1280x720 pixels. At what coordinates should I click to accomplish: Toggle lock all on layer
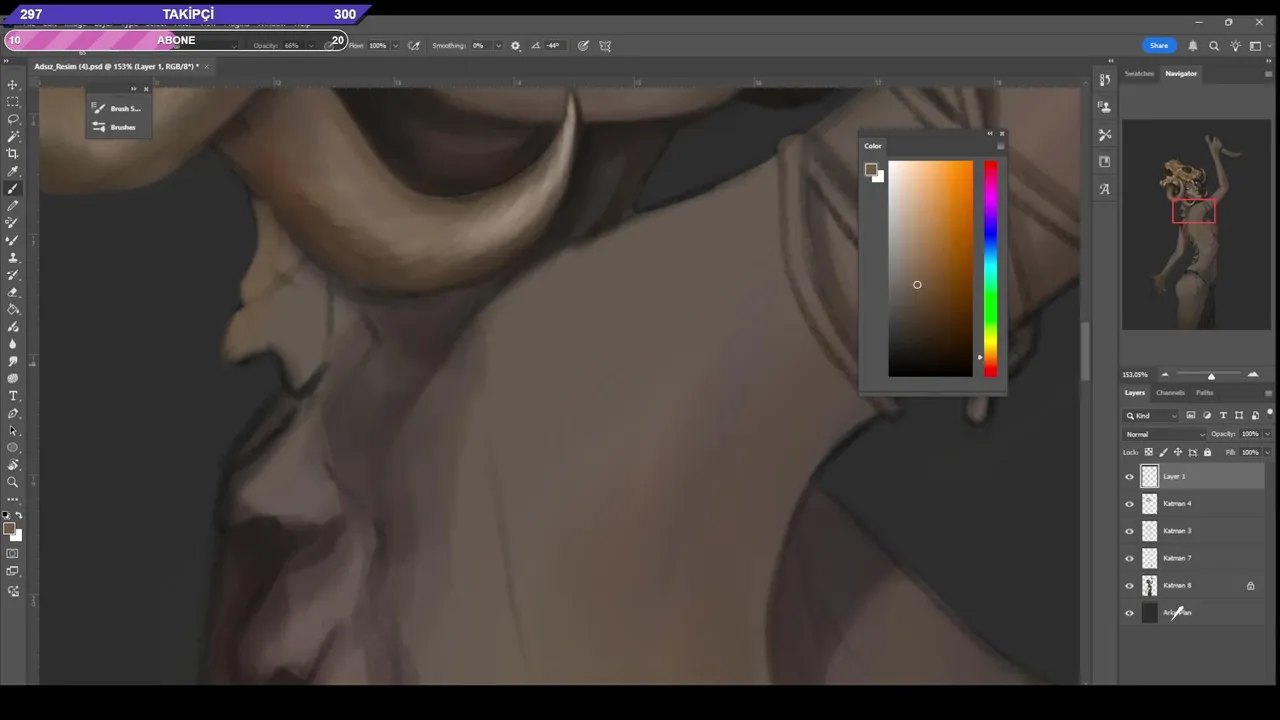(x=1207, y=452)
